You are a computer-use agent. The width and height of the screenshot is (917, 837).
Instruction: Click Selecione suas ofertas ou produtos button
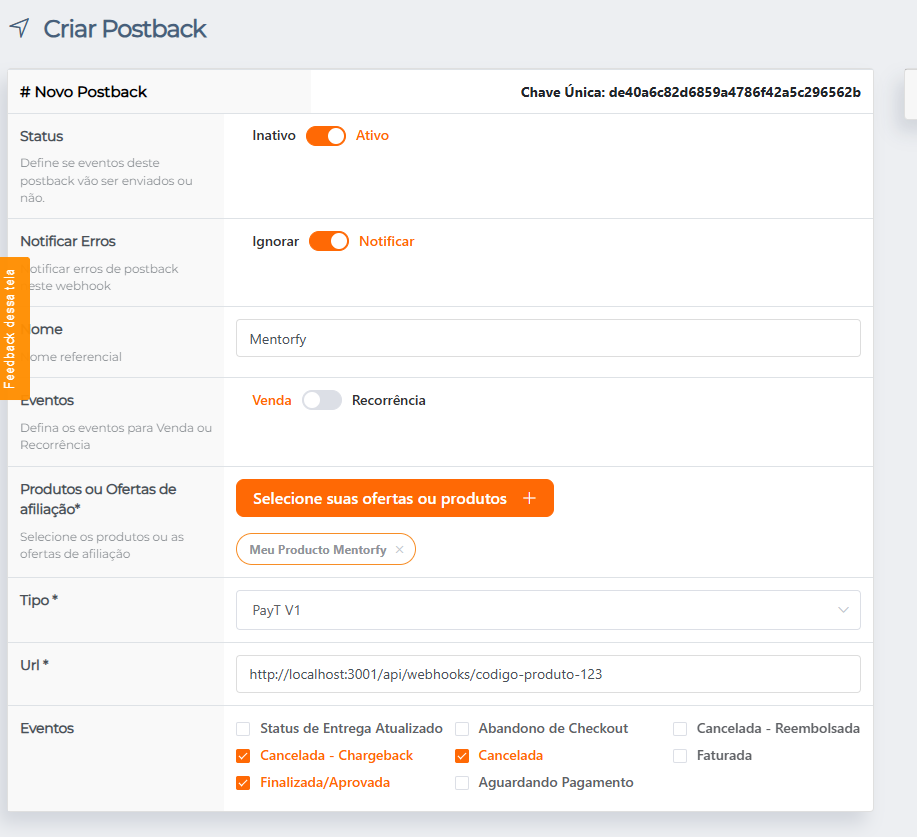point(395,498)
